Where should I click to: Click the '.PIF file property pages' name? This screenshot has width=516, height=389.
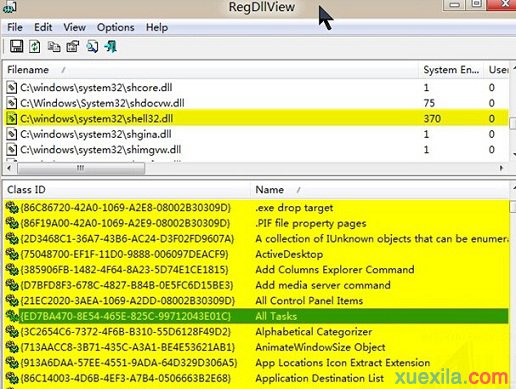pyautogui.click(x=311, y=223)
